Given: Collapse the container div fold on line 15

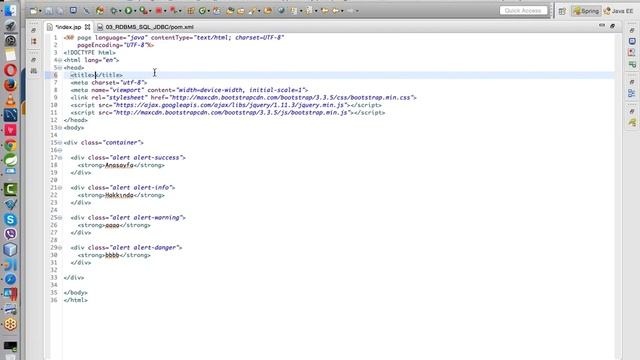Looking at the screenshot, I should (x=60, y=143).
